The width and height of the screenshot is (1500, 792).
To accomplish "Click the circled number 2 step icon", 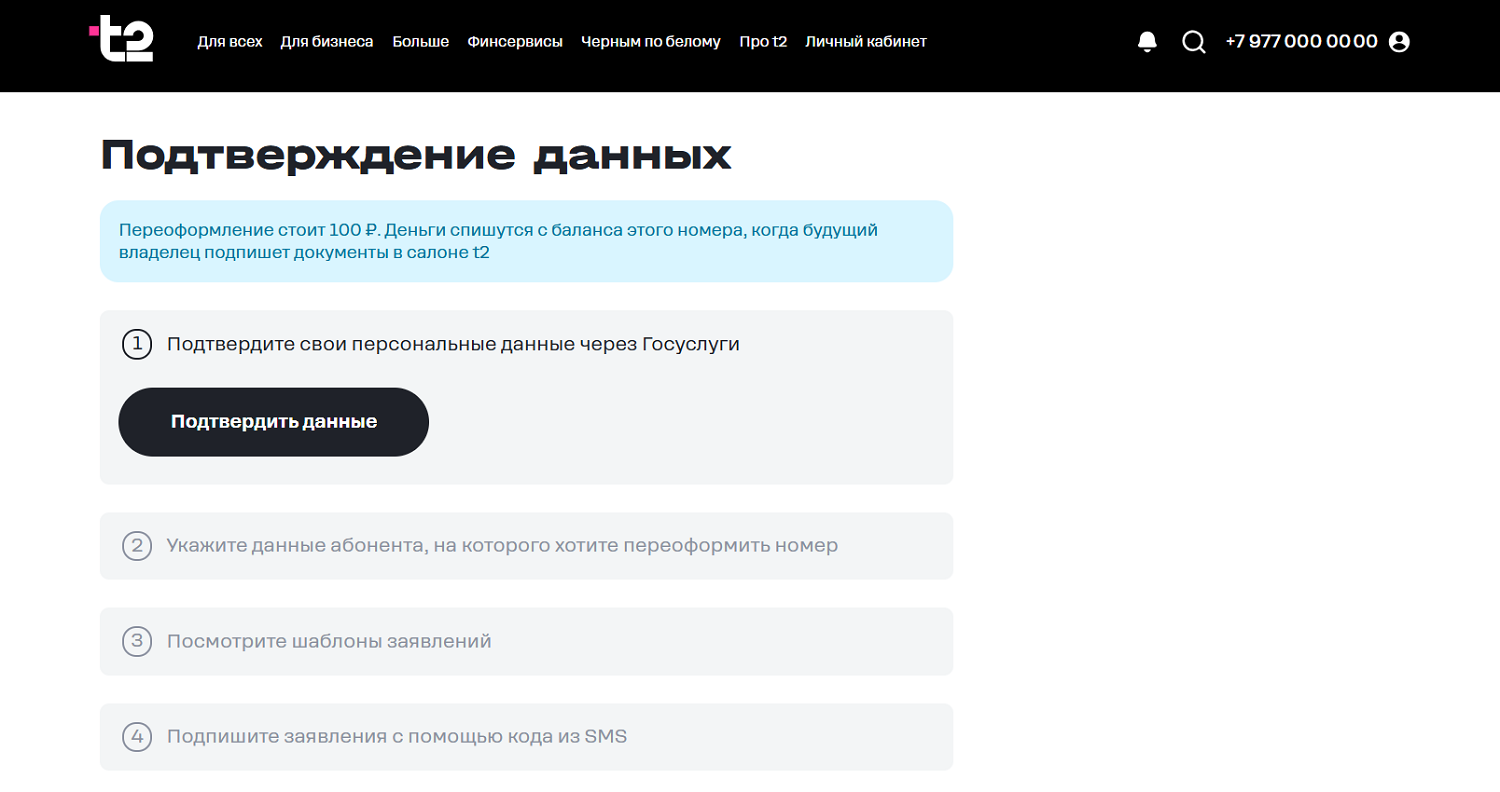I will coord(137,546).
